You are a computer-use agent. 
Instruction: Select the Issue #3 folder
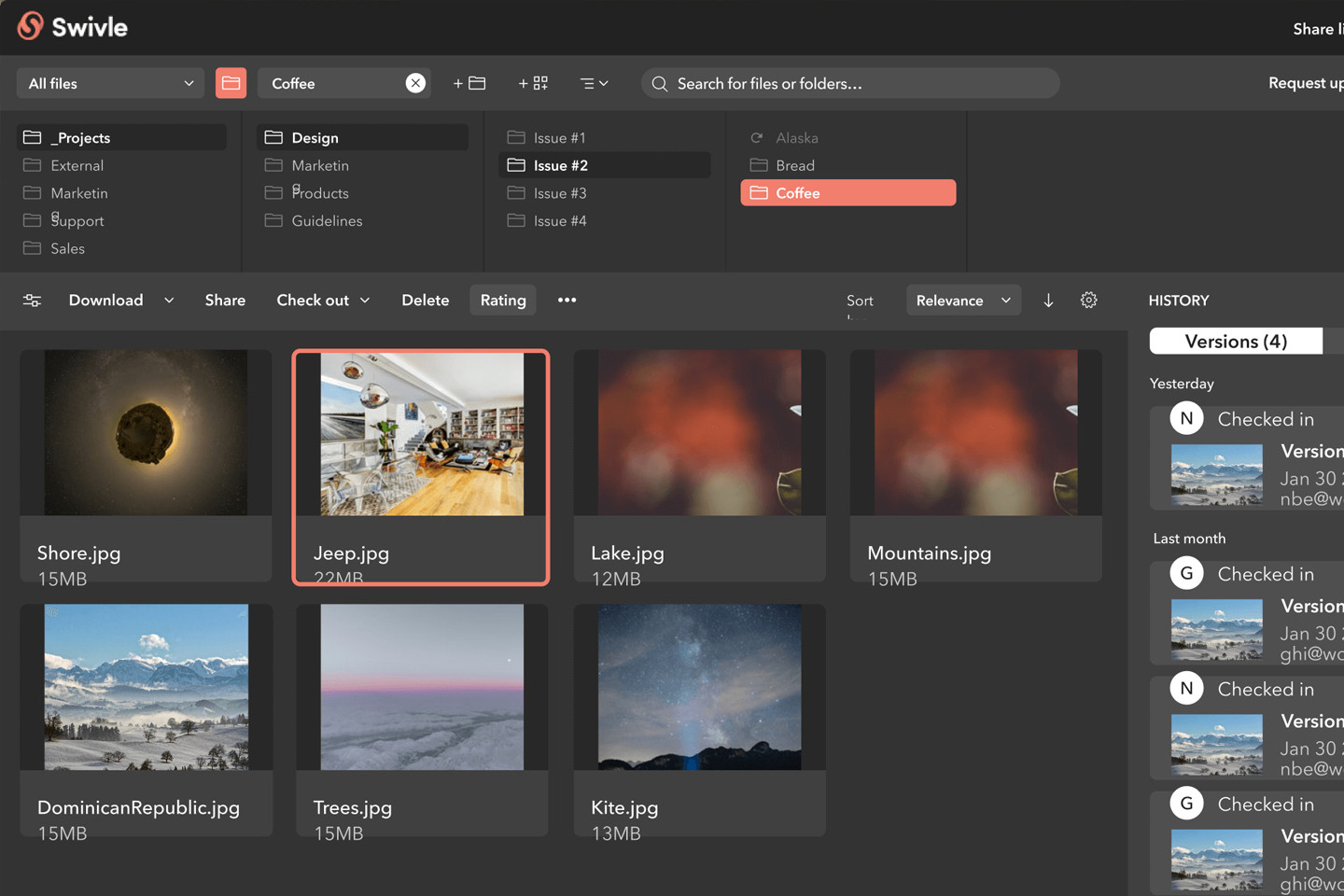[560, 193]
